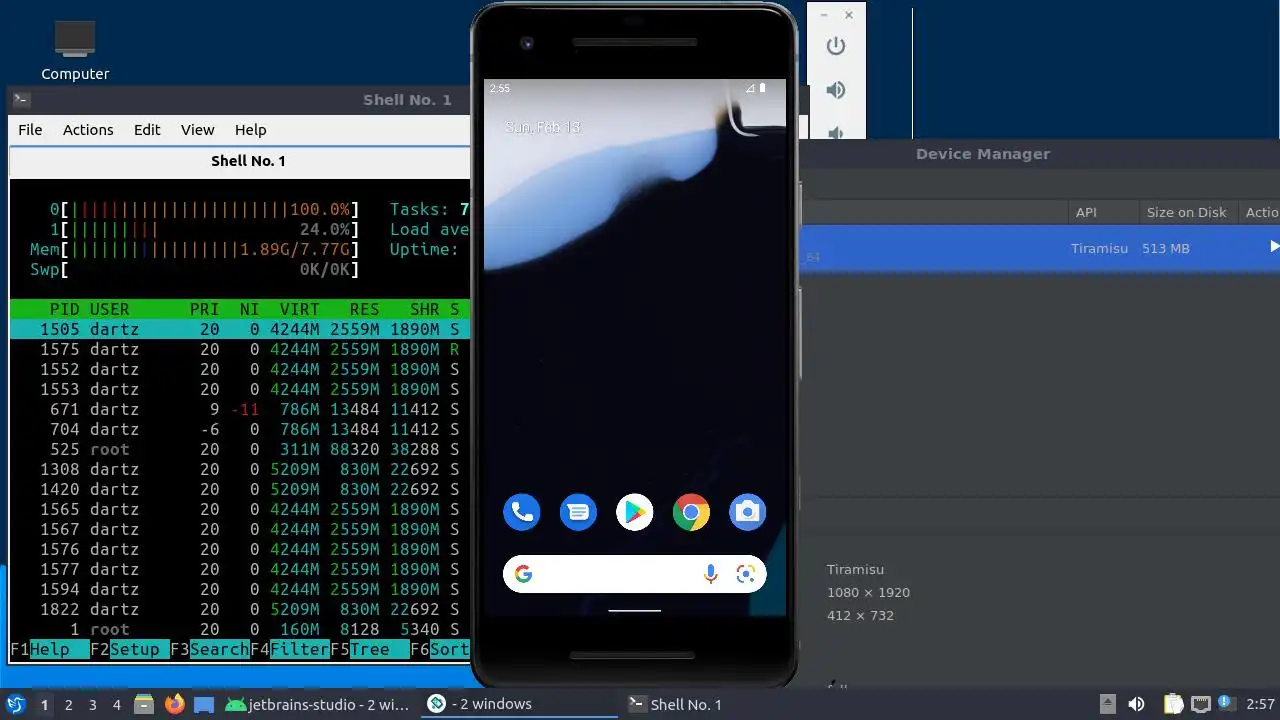Click the update notification icon in tray
This screenshot has height=720, width=1280.
coord(1225,703)
